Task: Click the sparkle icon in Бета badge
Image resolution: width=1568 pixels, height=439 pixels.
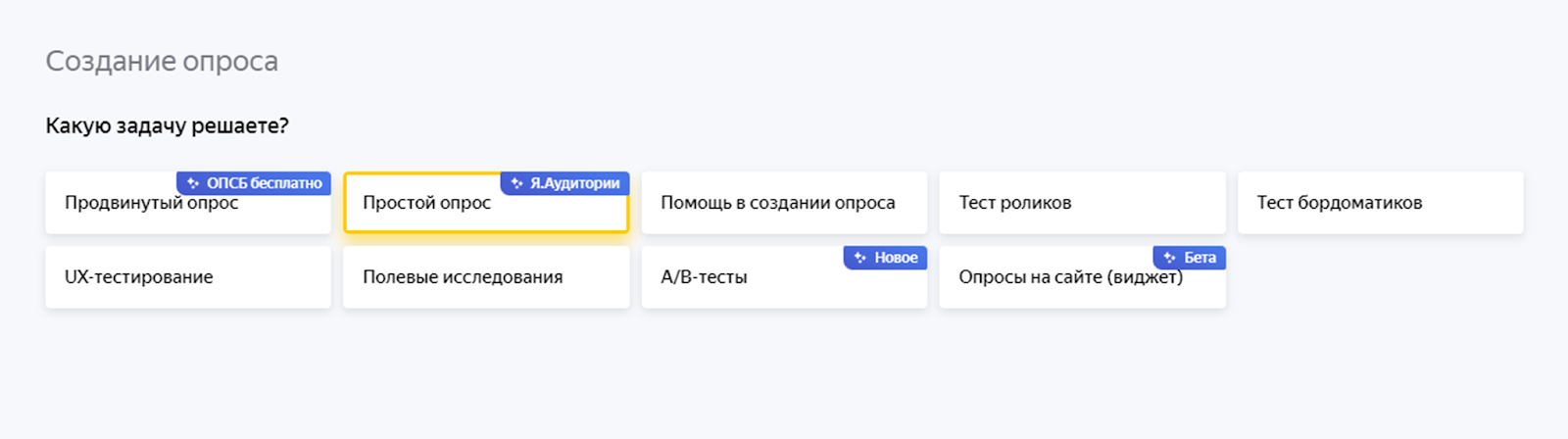Action: pos(1169,258)
